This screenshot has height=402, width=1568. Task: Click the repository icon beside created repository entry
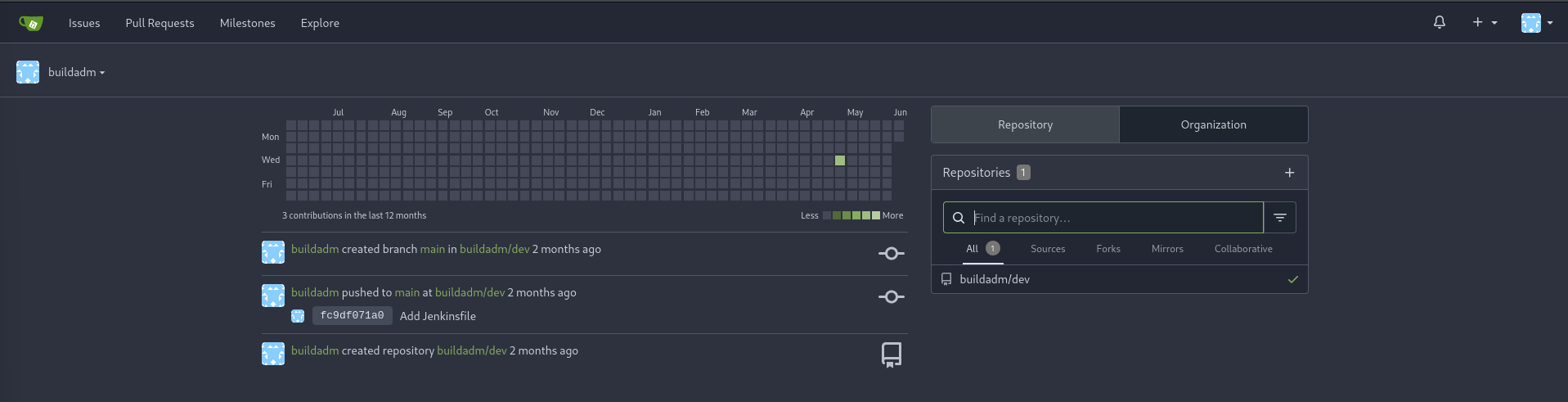[891, 355]
